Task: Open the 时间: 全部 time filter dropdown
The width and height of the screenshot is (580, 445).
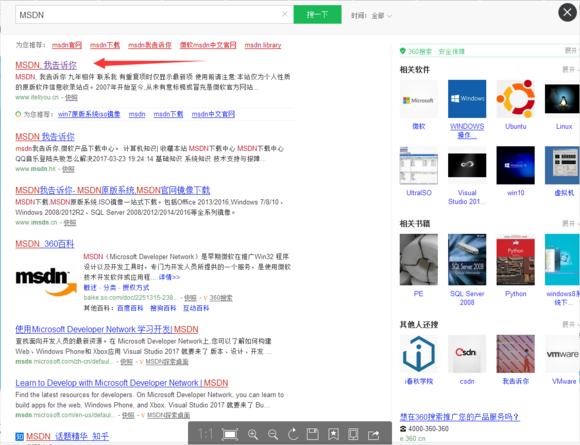Action: point(371,16)
